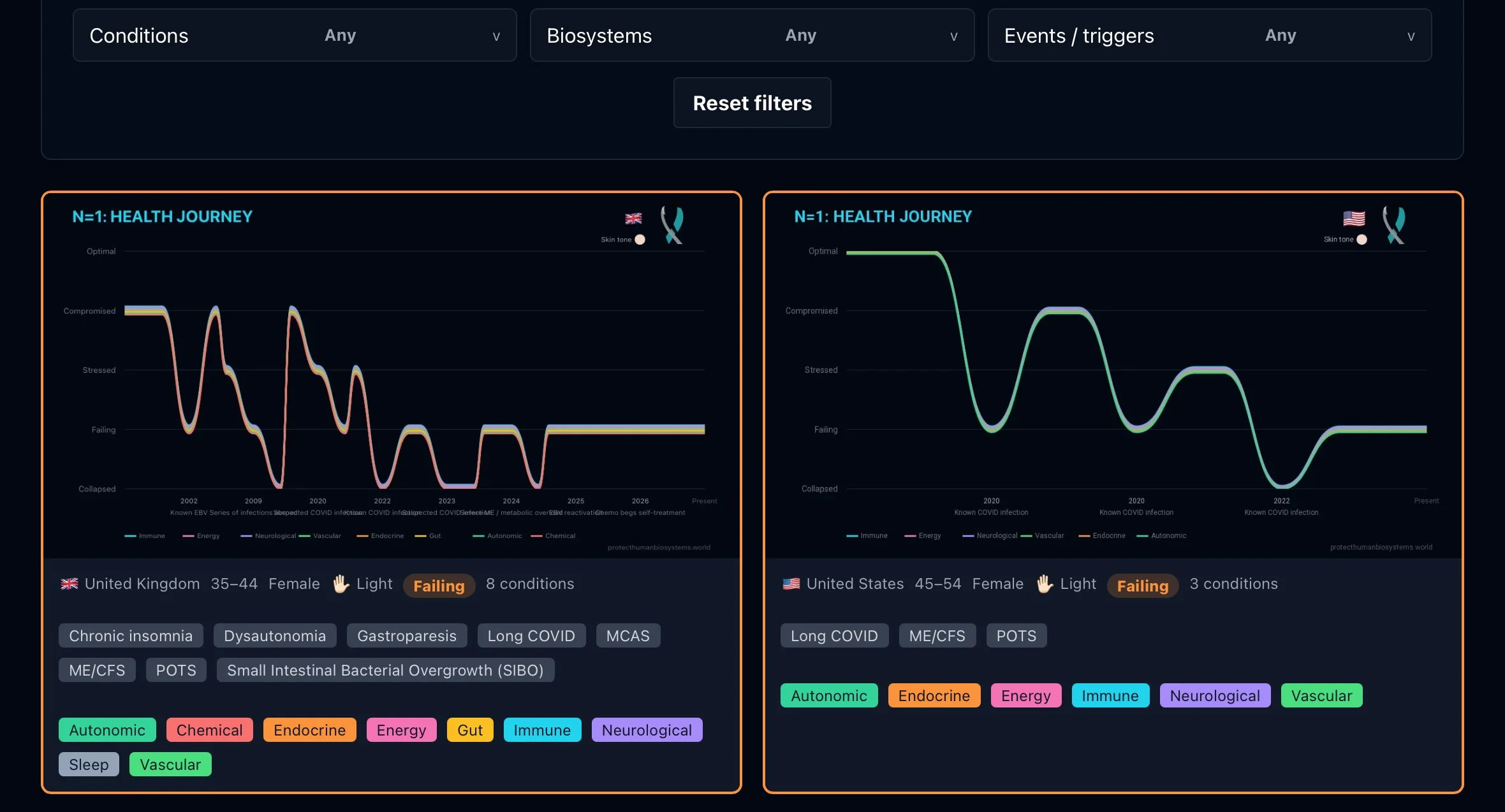Toggle the Gut legend entry on the UK chart
This screenshot has width=1505, height=812.
pos(428,536)
